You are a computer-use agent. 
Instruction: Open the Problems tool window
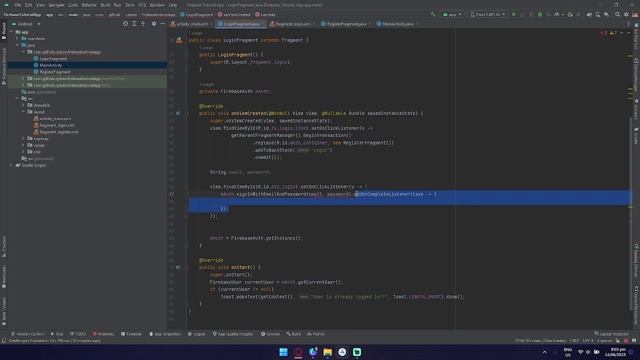[103, 334]
